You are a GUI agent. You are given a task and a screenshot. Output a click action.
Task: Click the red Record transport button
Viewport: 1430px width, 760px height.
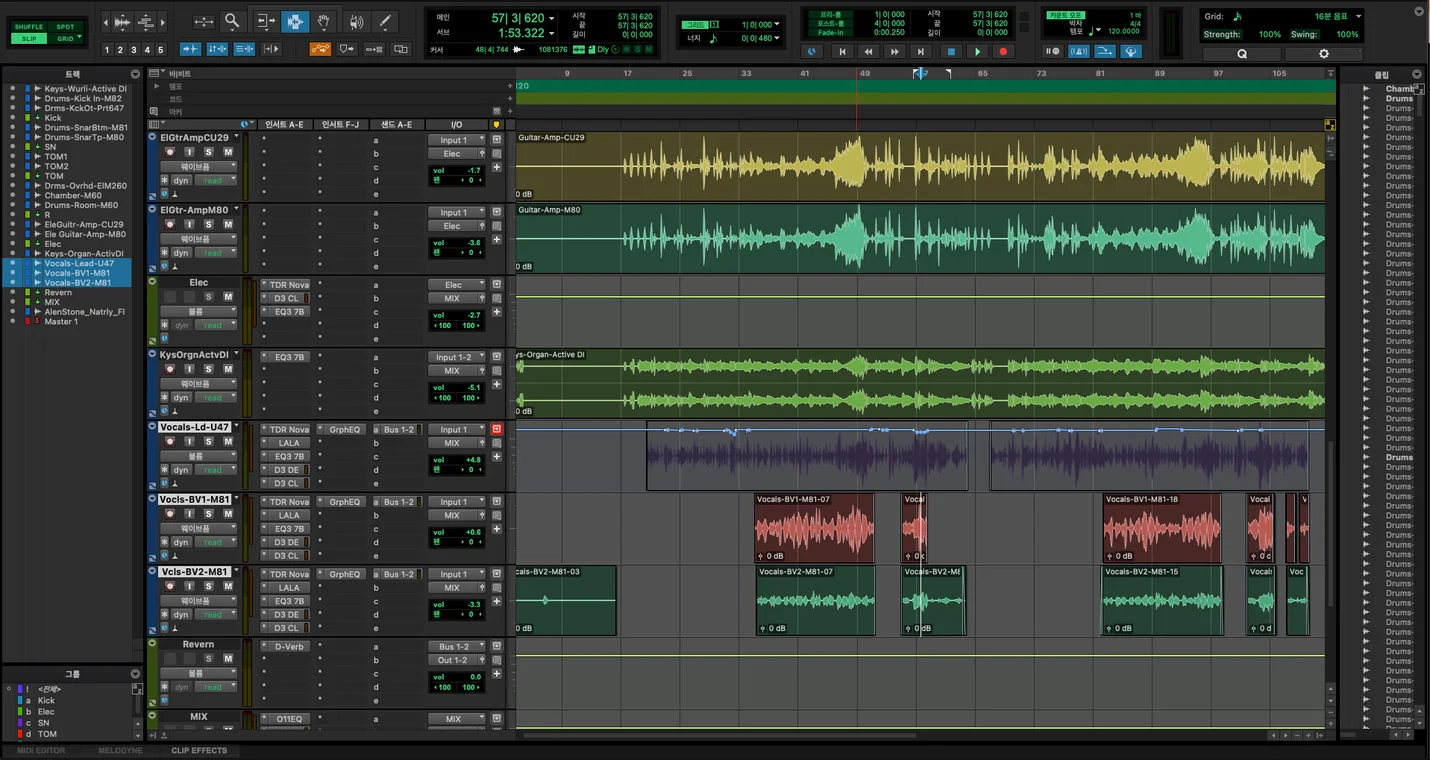[x=1004, y=51]
